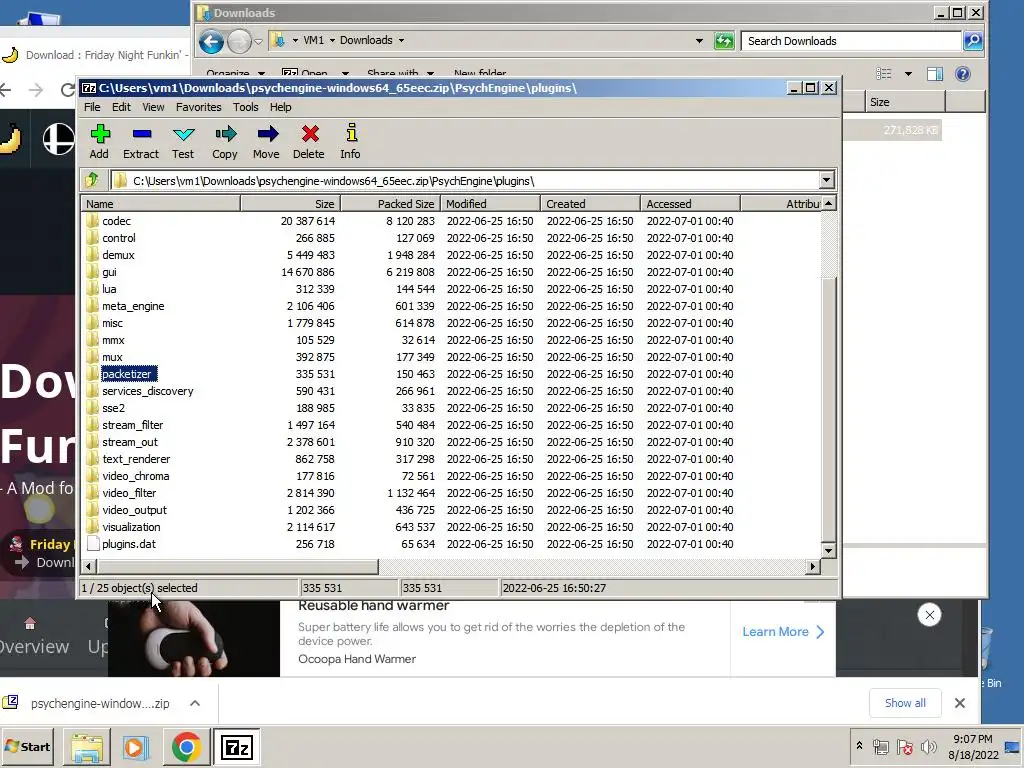Click the horizontal scrollbar right arrow
Screen dimensions: 1024x768
pyautogui.click(x=812, y=566)
